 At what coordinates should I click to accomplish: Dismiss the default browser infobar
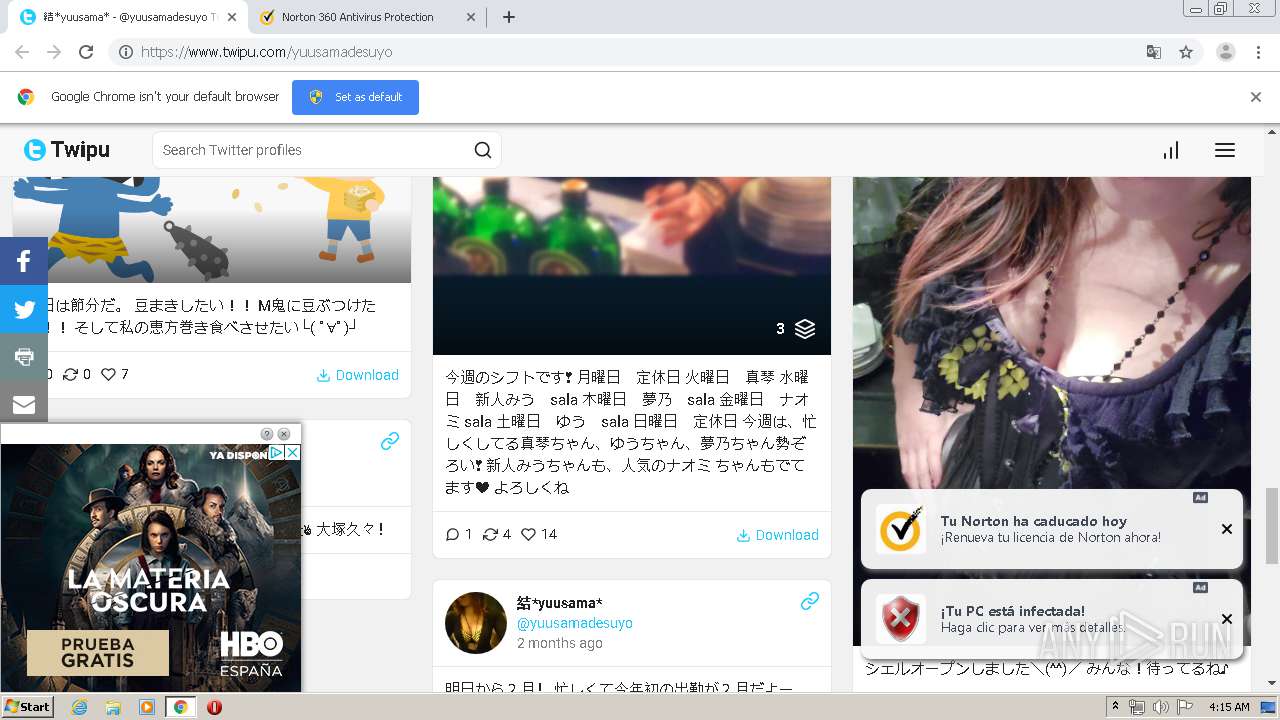point(1256,97)
